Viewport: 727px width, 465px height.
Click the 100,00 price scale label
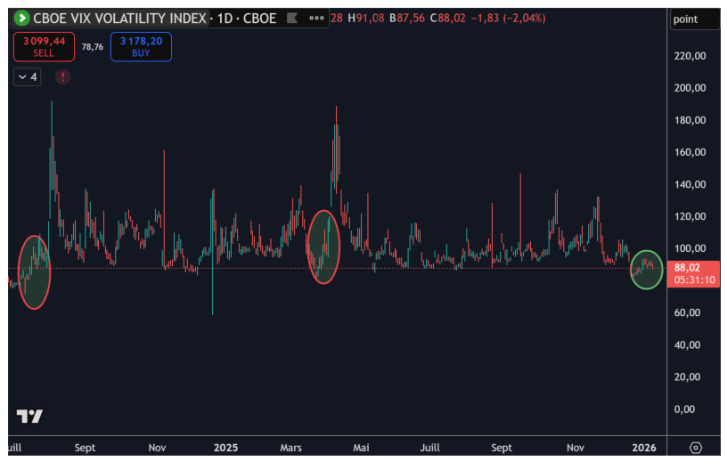pos(690,248)
